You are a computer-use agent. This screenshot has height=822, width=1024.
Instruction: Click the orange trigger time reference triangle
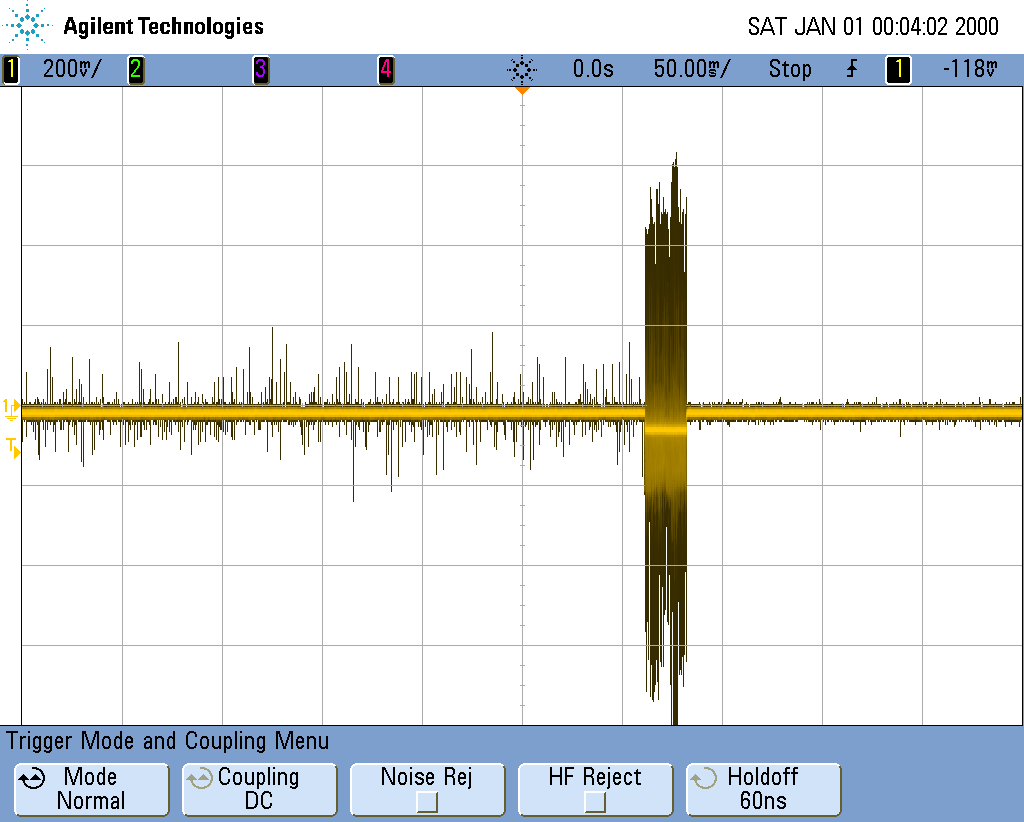click(x=521, y=91)
